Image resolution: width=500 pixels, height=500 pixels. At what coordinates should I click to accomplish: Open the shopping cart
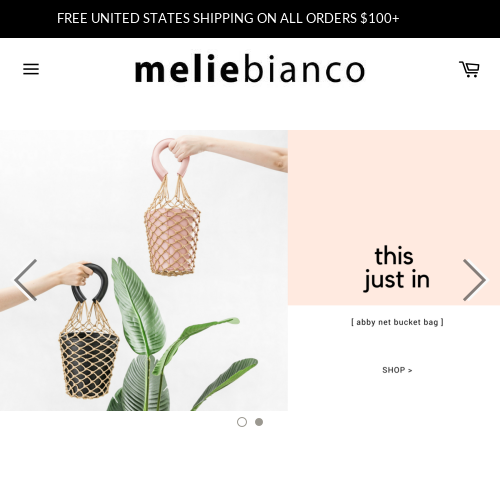coord(469,69)
